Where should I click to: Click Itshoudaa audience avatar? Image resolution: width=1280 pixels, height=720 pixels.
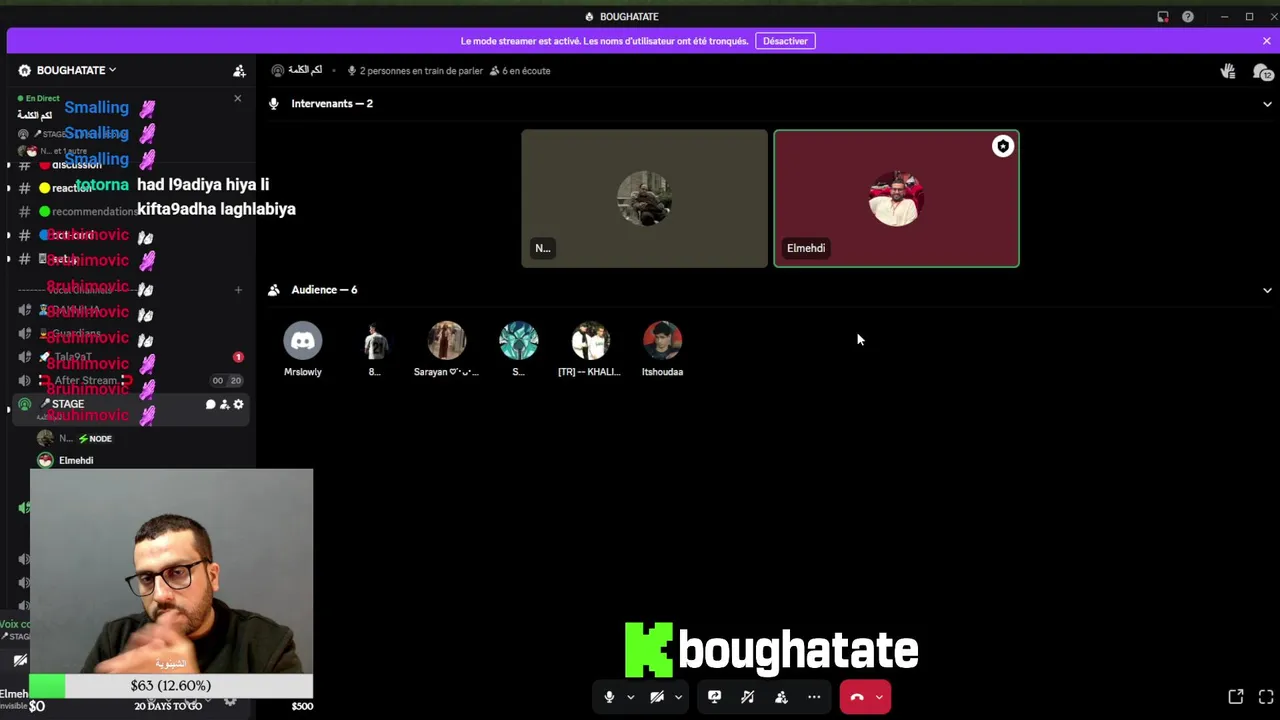point(662,341)
